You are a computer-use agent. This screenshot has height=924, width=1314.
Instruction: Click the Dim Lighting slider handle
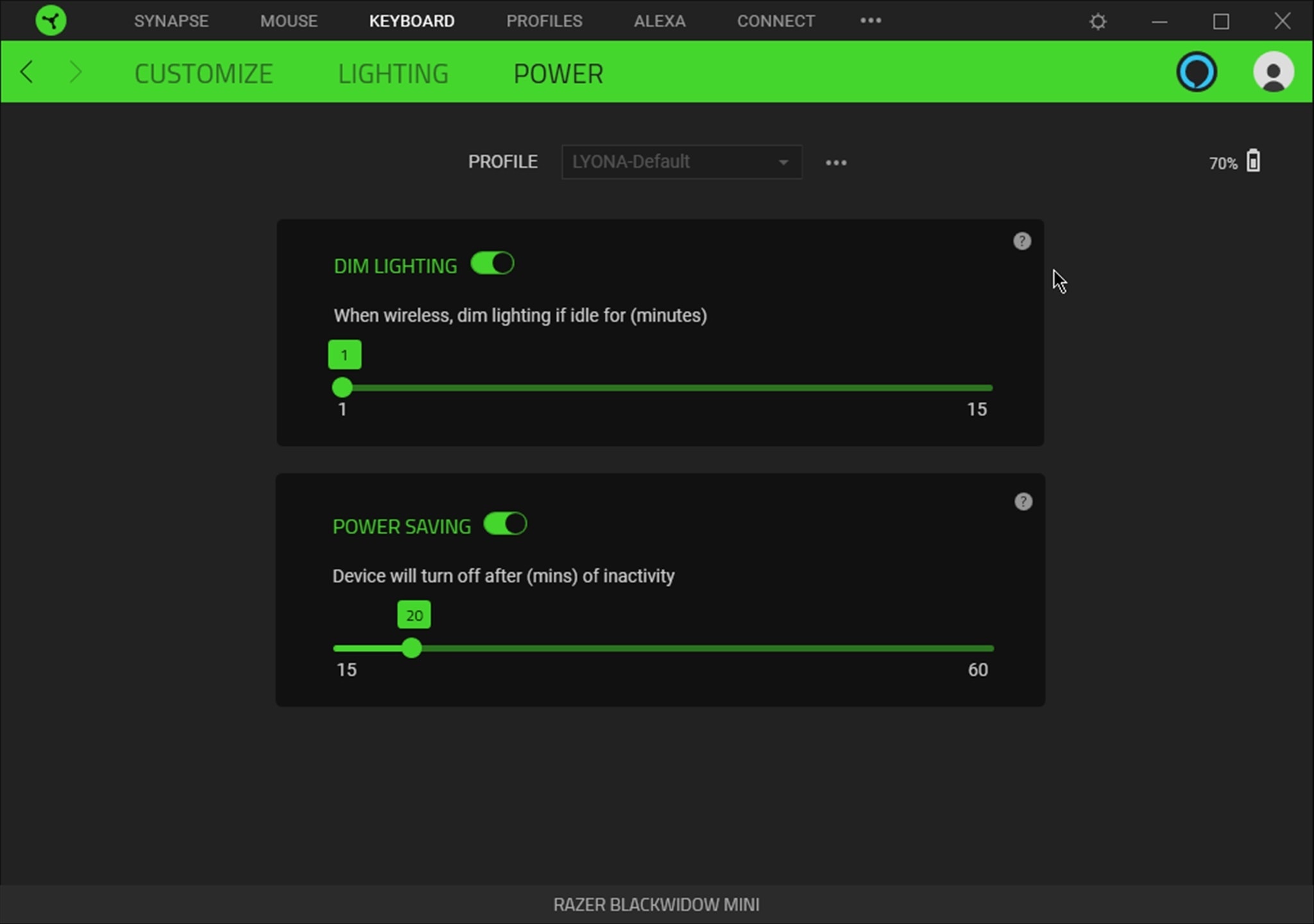343,388
